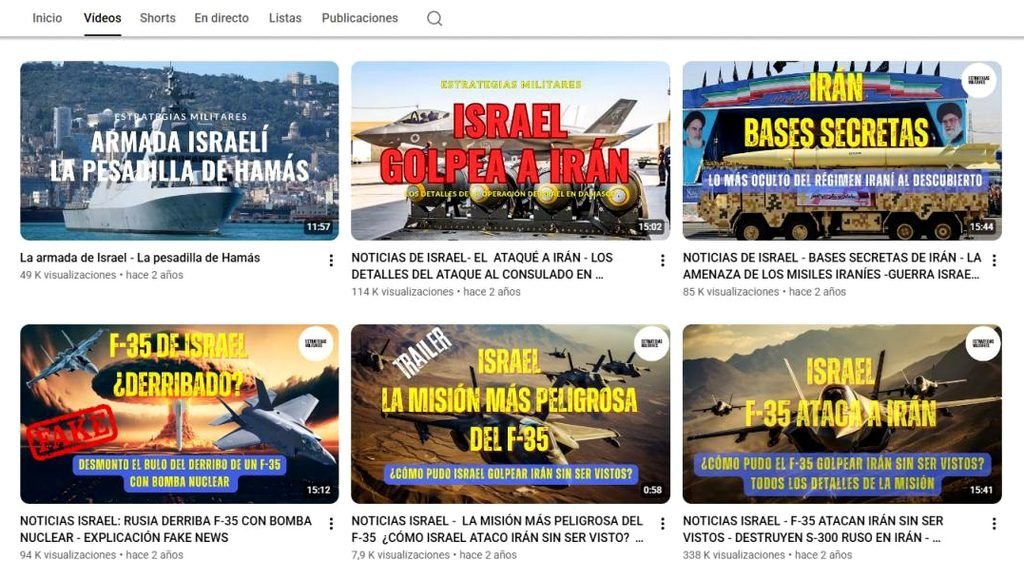This screenshot has width=1024, height=580.
Task: Play the Irán Bases Secretas thumbnail
Action: point(842,151)
